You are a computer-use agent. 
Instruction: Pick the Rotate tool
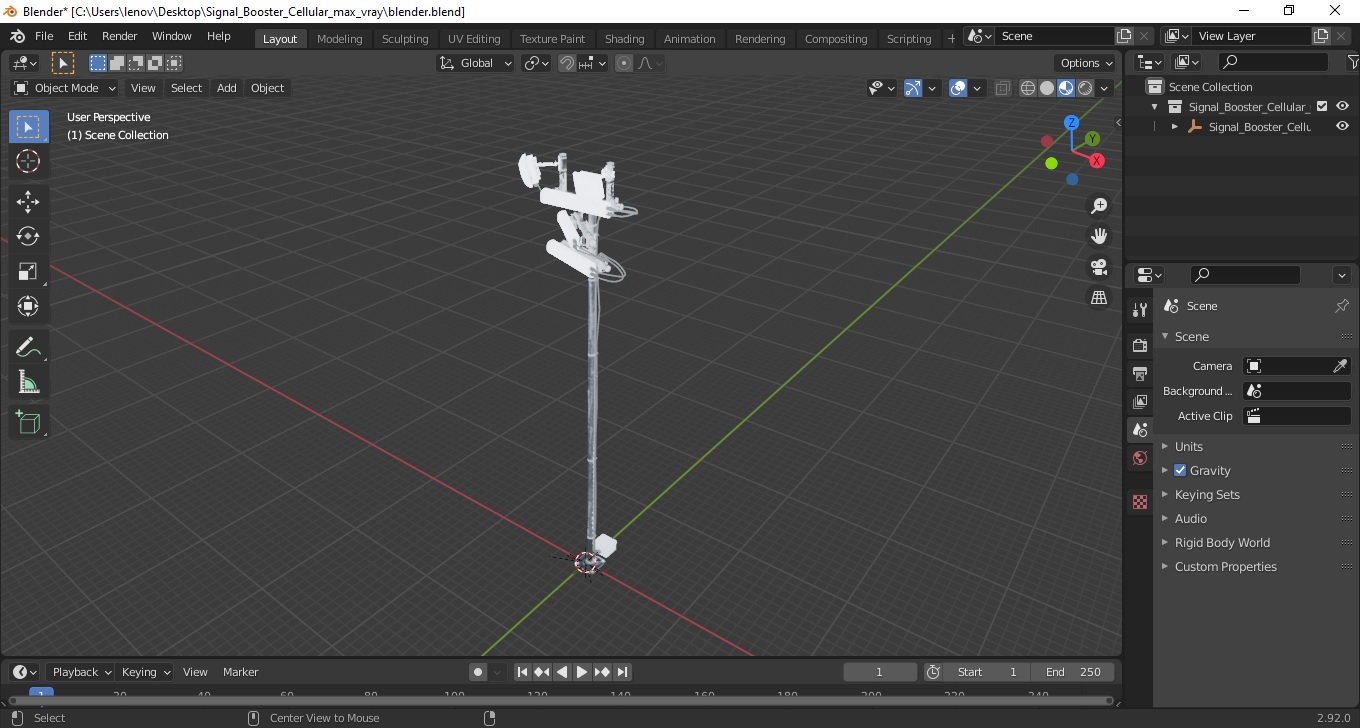[x=28, y=237]
